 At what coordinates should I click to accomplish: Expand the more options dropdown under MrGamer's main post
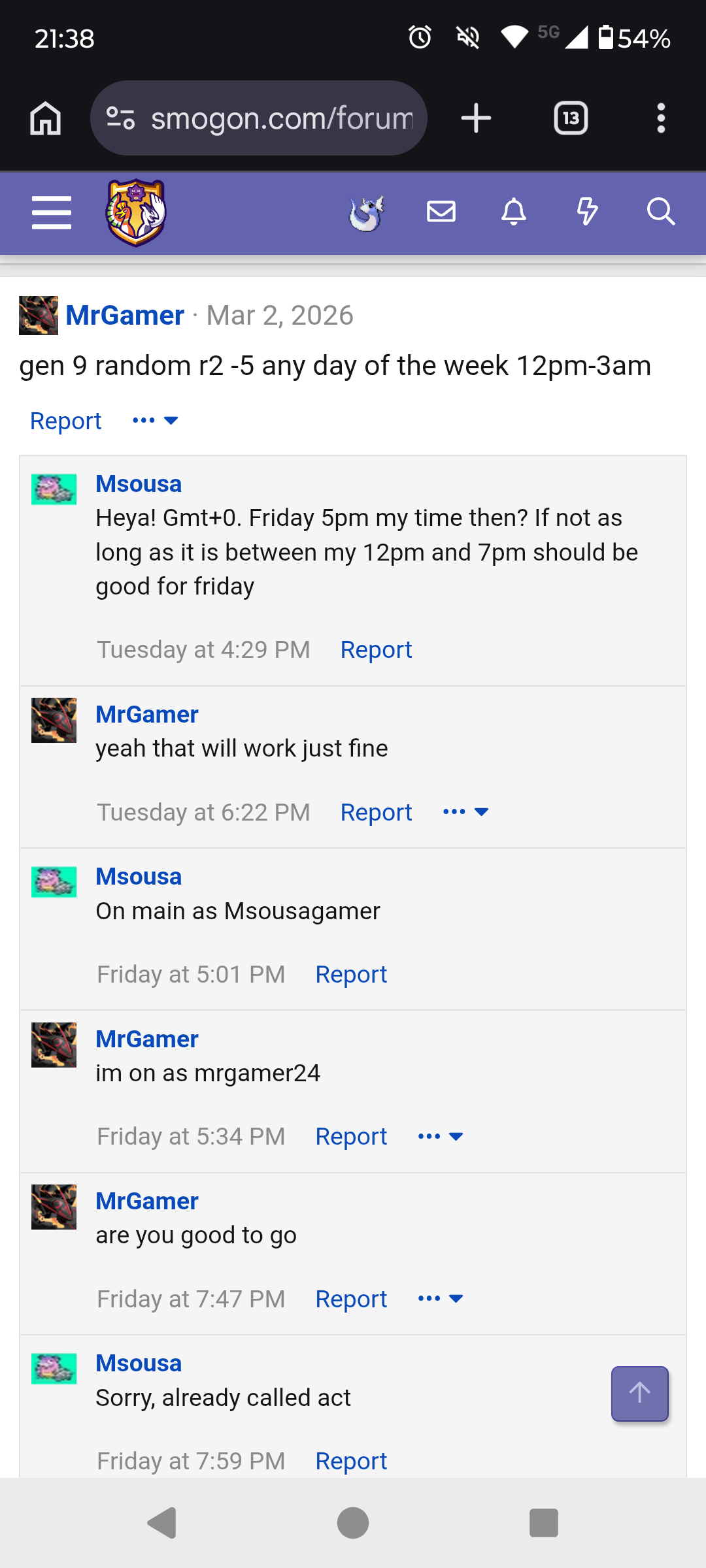tap(156, 420)
